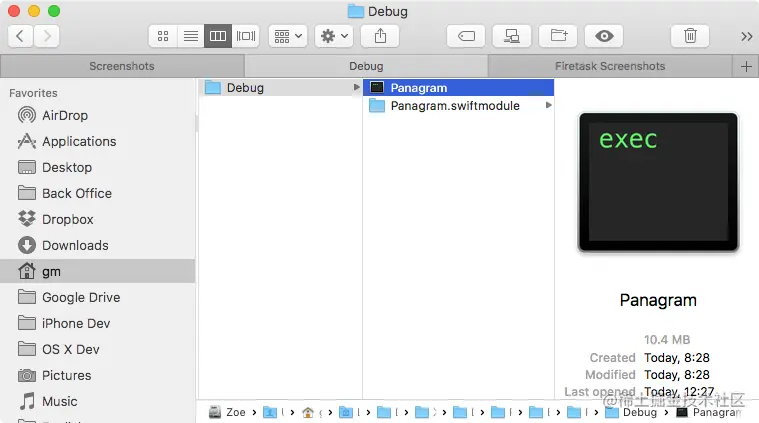Select the gm home folder in sidebar
This screenshot has width=759, height=423.
click(97, 271)
